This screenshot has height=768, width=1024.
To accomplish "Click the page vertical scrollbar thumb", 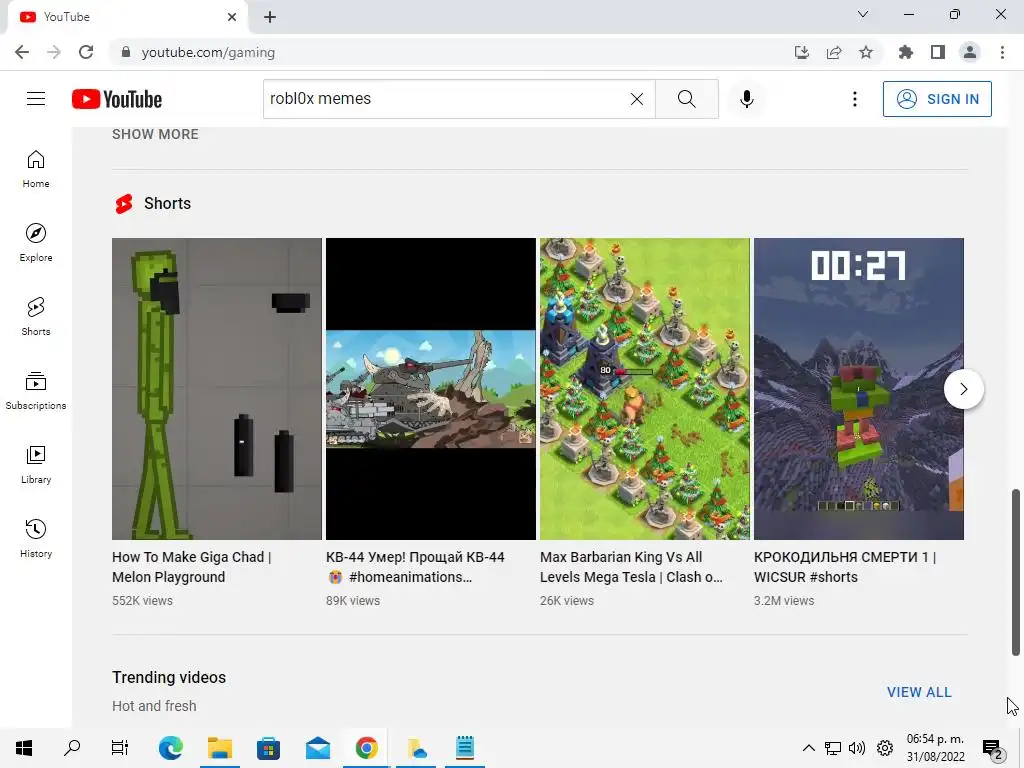I will [1016, 571].
